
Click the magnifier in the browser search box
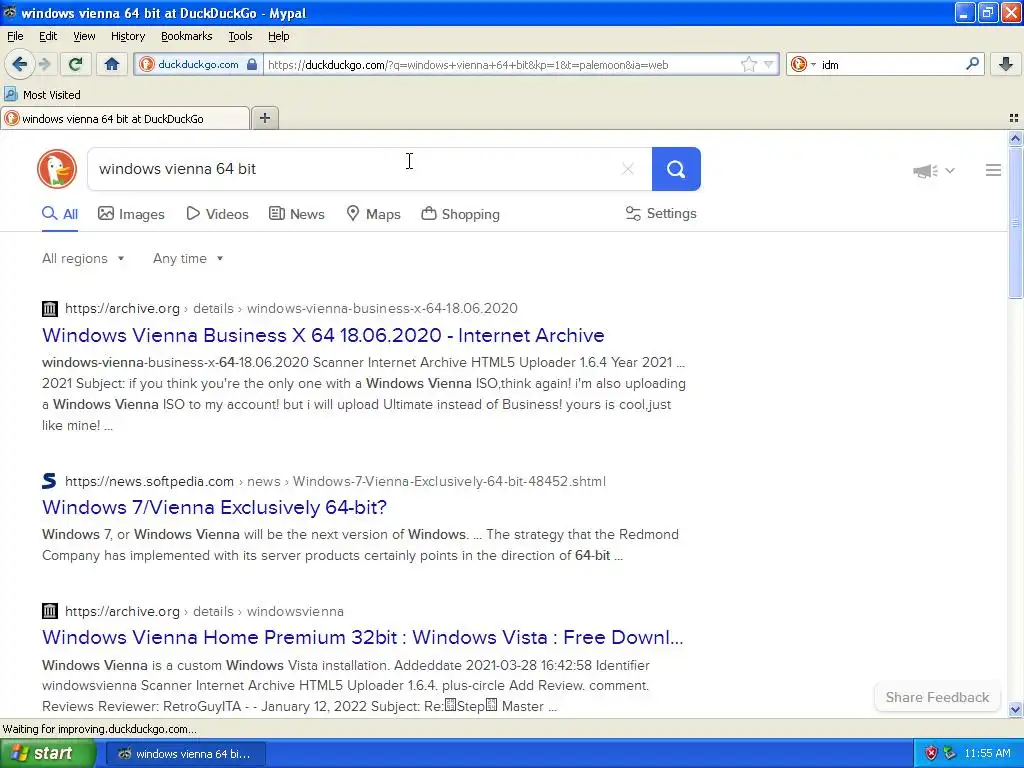pos(972,63)
